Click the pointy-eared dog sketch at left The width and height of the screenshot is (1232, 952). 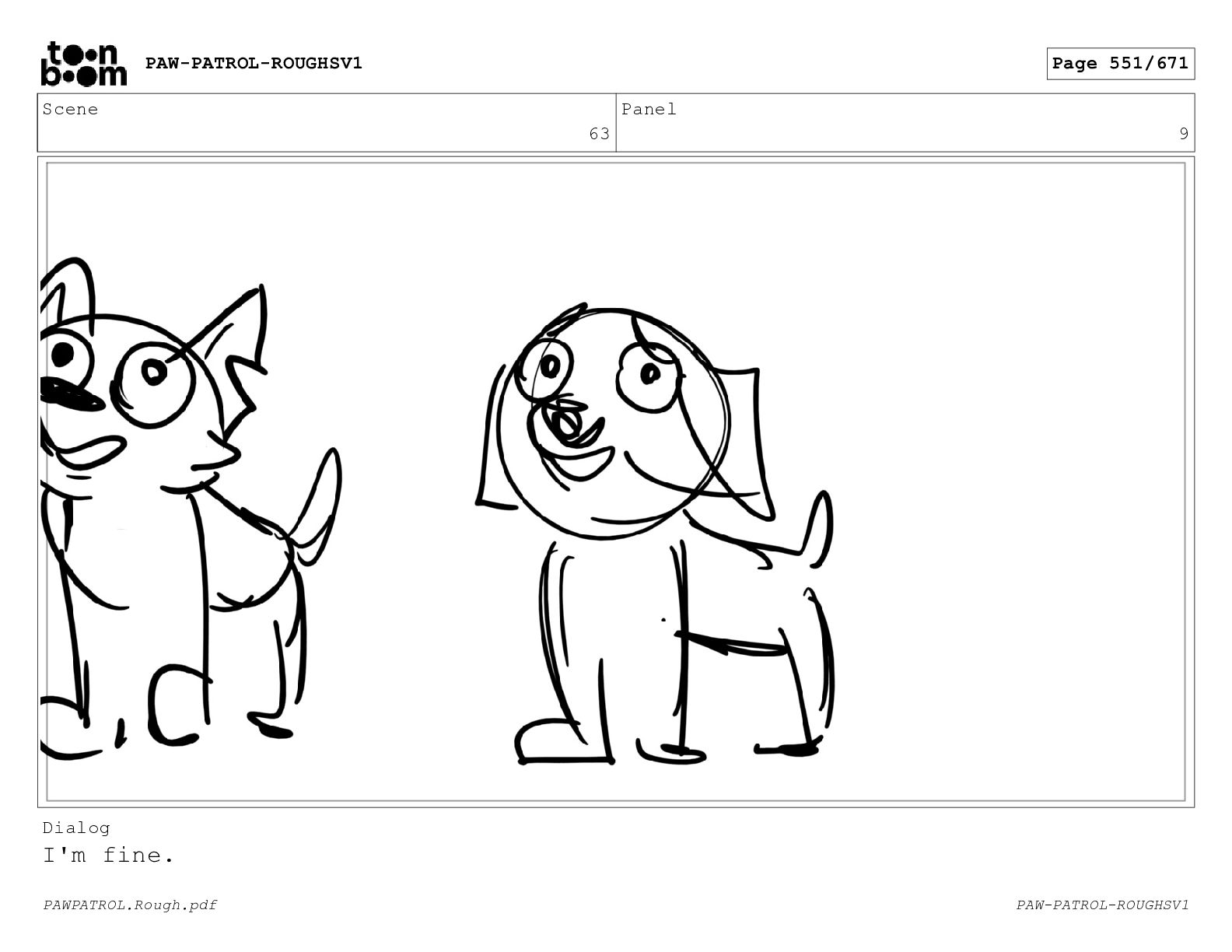[190, 509]
